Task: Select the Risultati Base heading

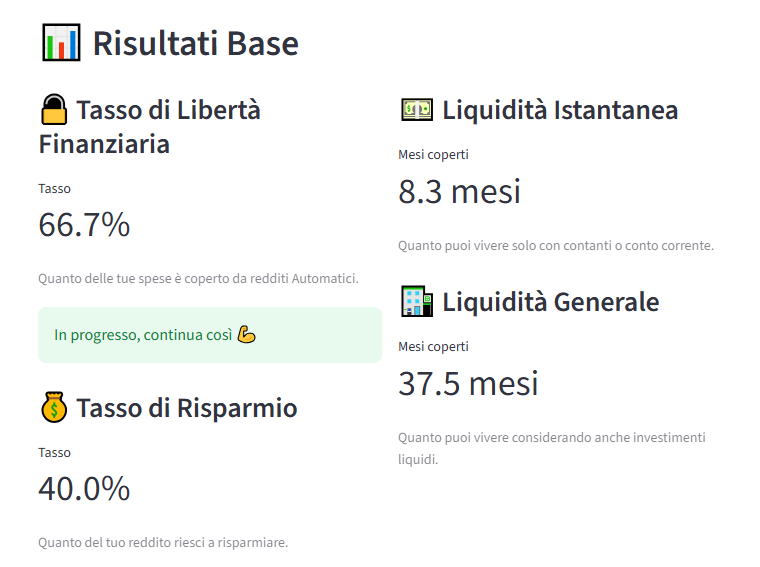Action: click(x=195, y=44)
